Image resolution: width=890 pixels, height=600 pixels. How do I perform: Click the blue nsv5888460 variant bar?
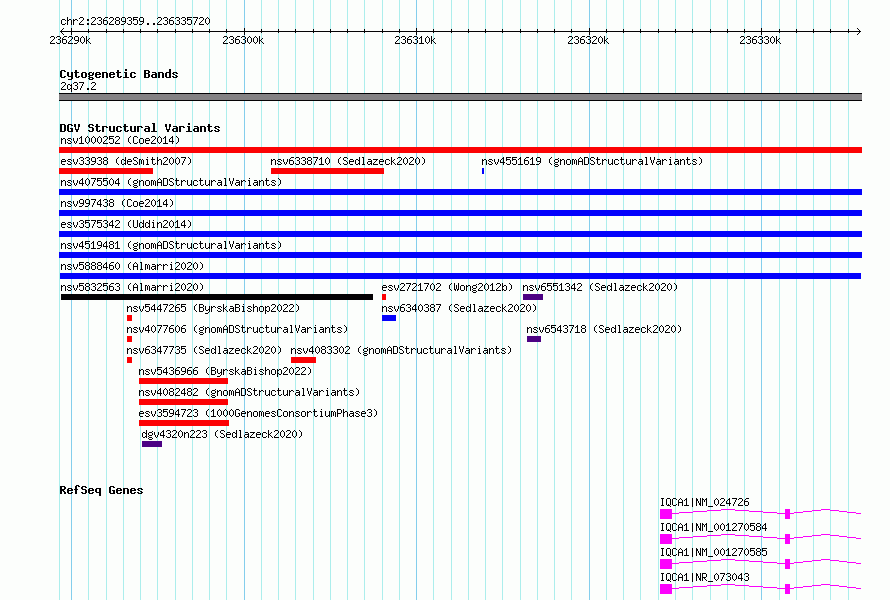click(x=460, y=276)
